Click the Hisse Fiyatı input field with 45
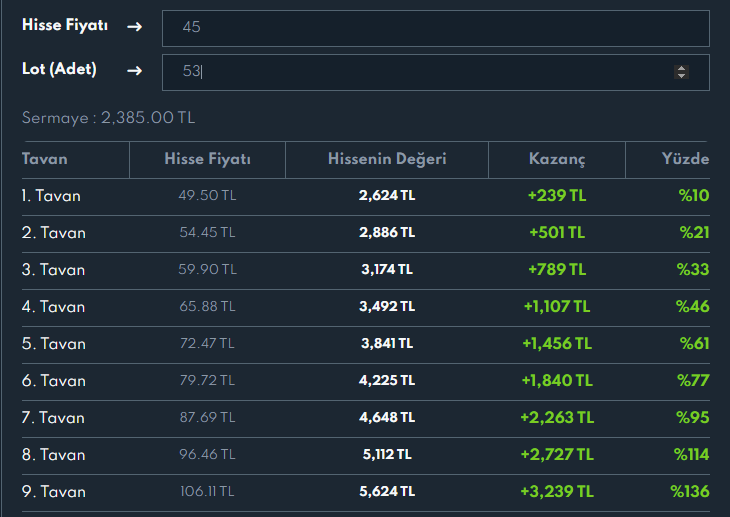 pos(436,28)
